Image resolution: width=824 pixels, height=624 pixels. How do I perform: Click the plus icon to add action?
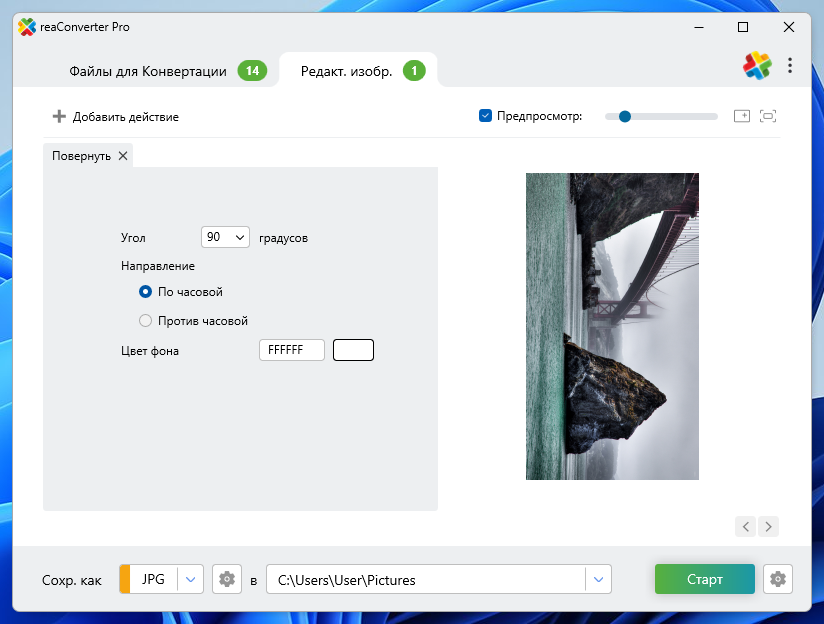point(59,117)
